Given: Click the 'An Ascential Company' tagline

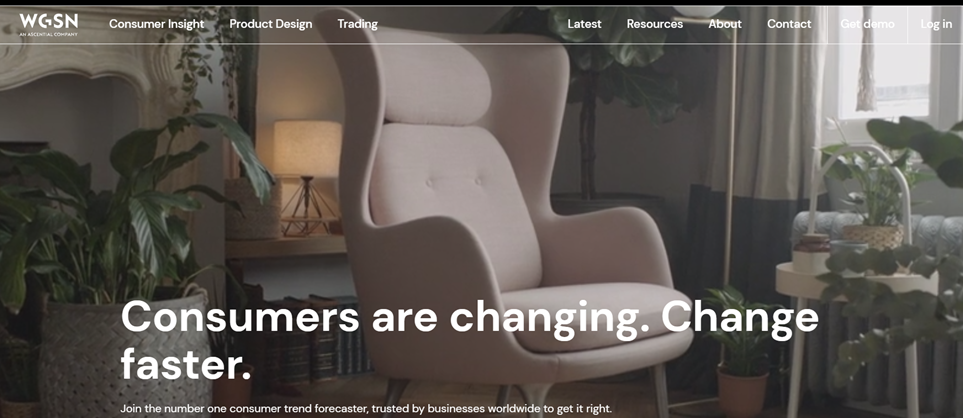Looking at the screenshot, I should pos(49,34).
